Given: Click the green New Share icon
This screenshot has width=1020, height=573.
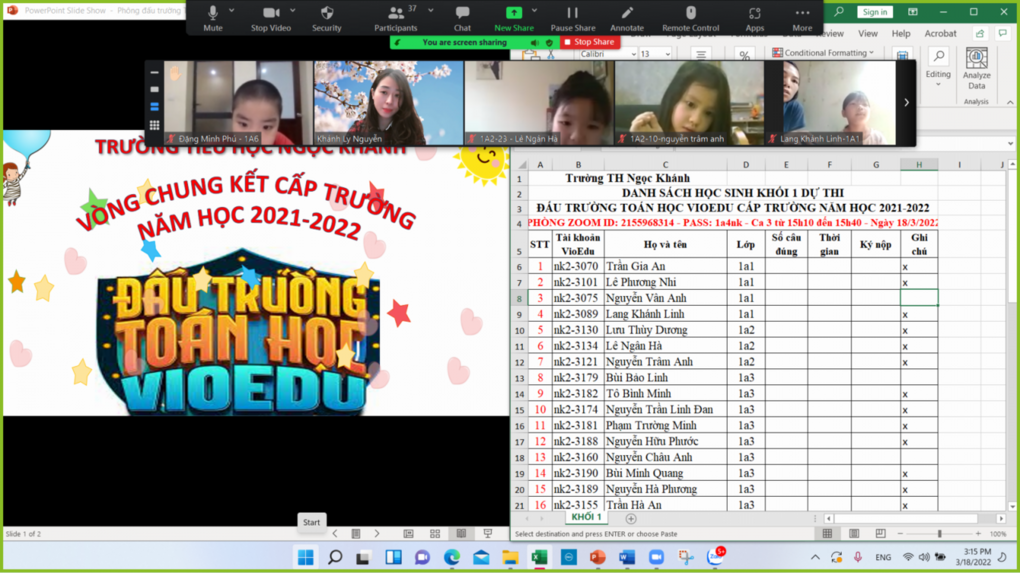Looking at the screenshot, I should click(513, 17).
